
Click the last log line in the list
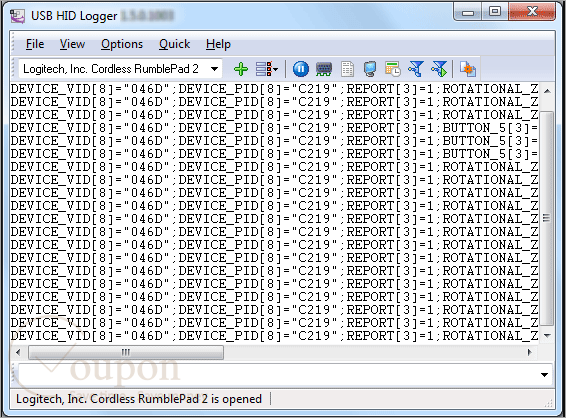coord(274,336)
